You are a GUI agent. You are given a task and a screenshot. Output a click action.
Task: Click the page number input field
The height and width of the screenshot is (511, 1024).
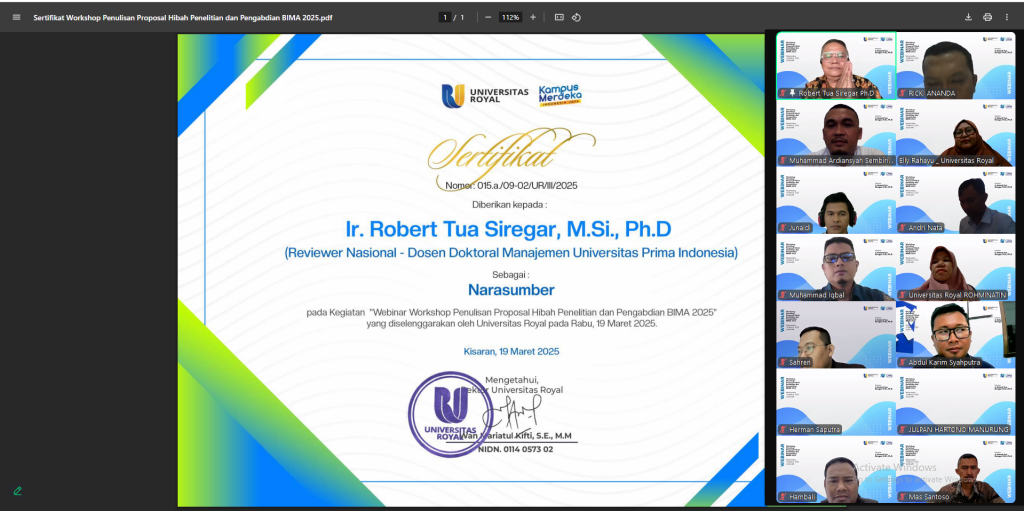(x=445, y=17)
